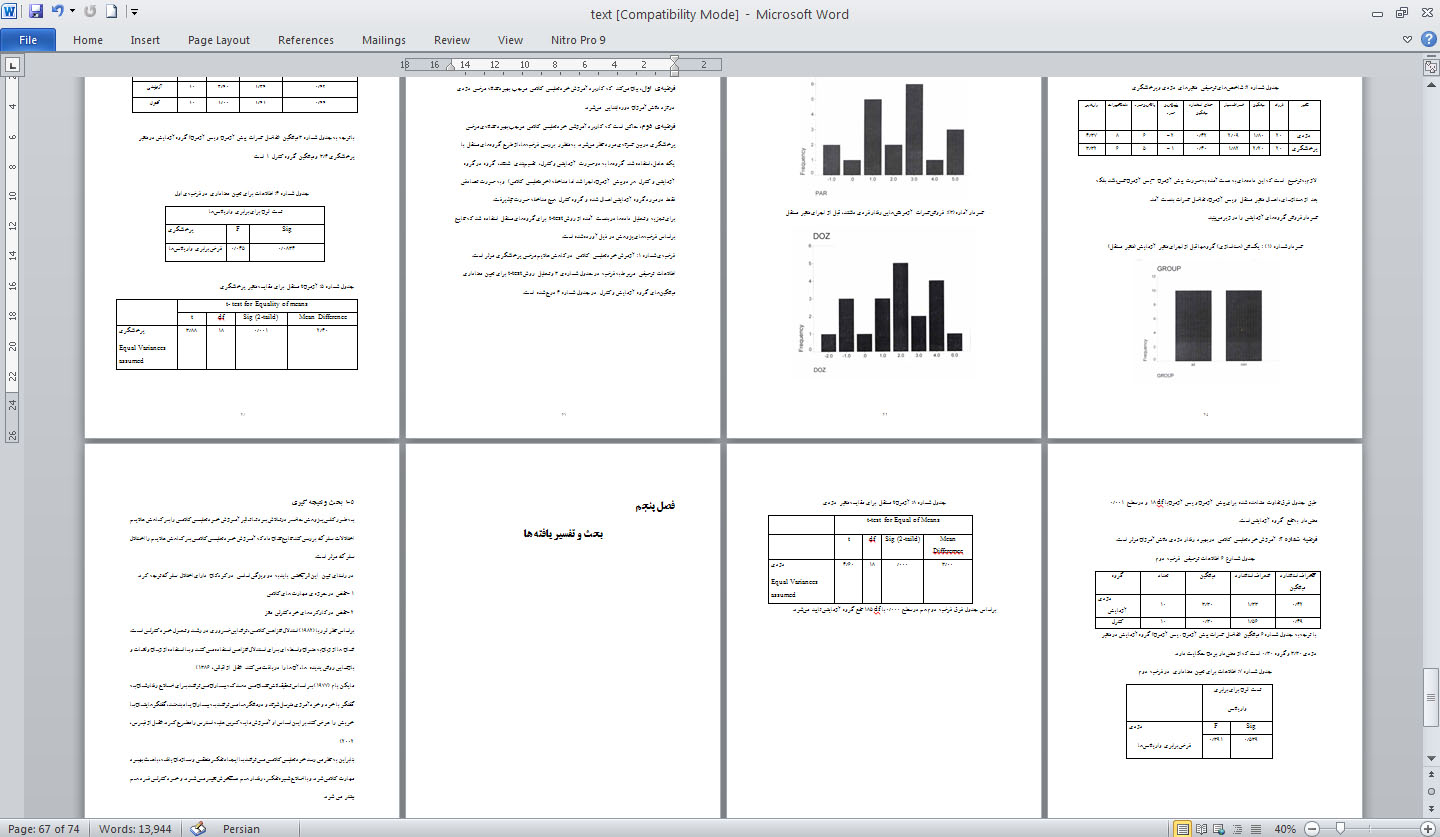
Task: Click the Undo arrow icon
Action: 57,13
